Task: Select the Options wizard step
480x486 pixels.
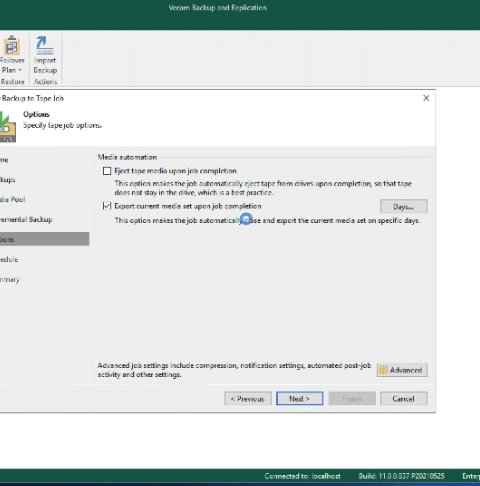Action: (44, 239)
